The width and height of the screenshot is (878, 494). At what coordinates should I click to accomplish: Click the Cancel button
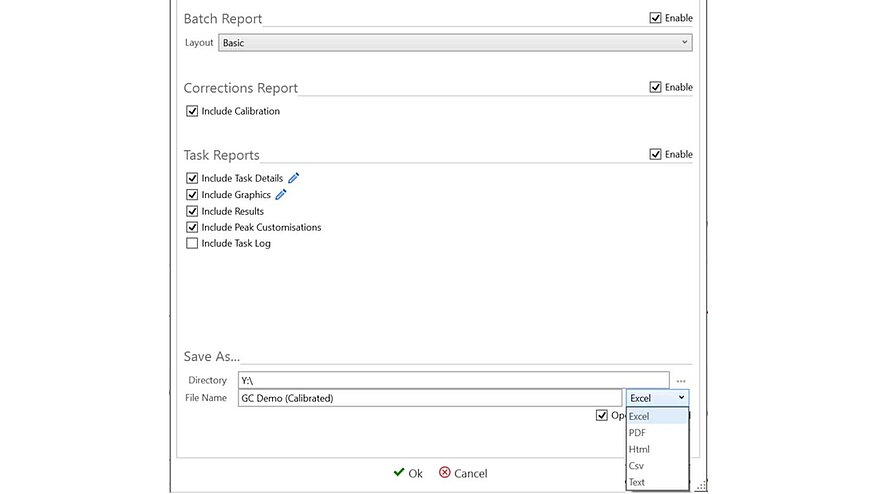pos(463,473)
